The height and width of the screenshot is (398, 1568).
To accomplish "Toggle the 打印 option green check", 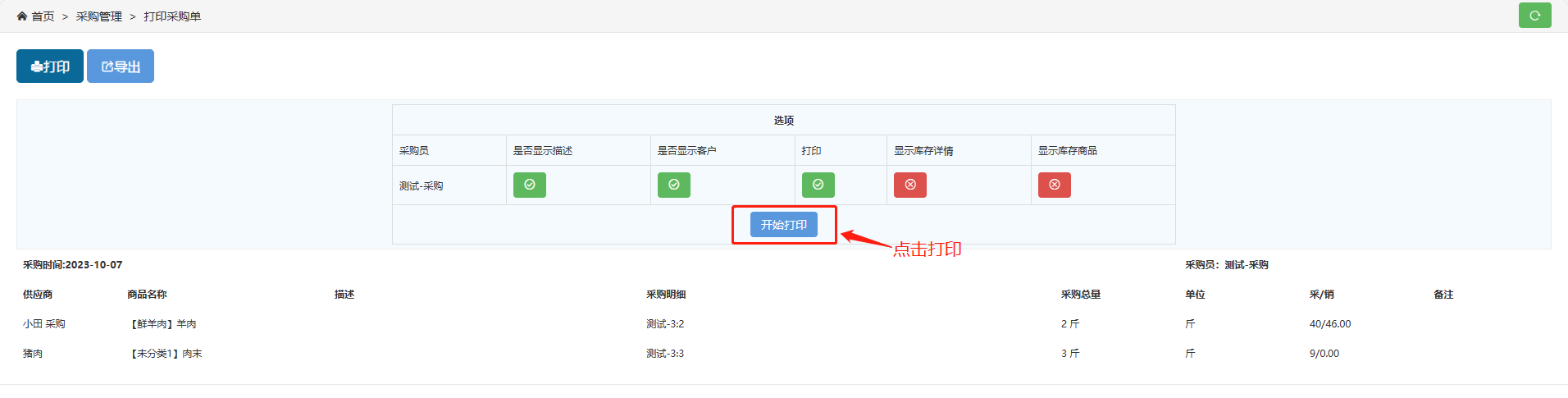I will [x=818, y=185].
